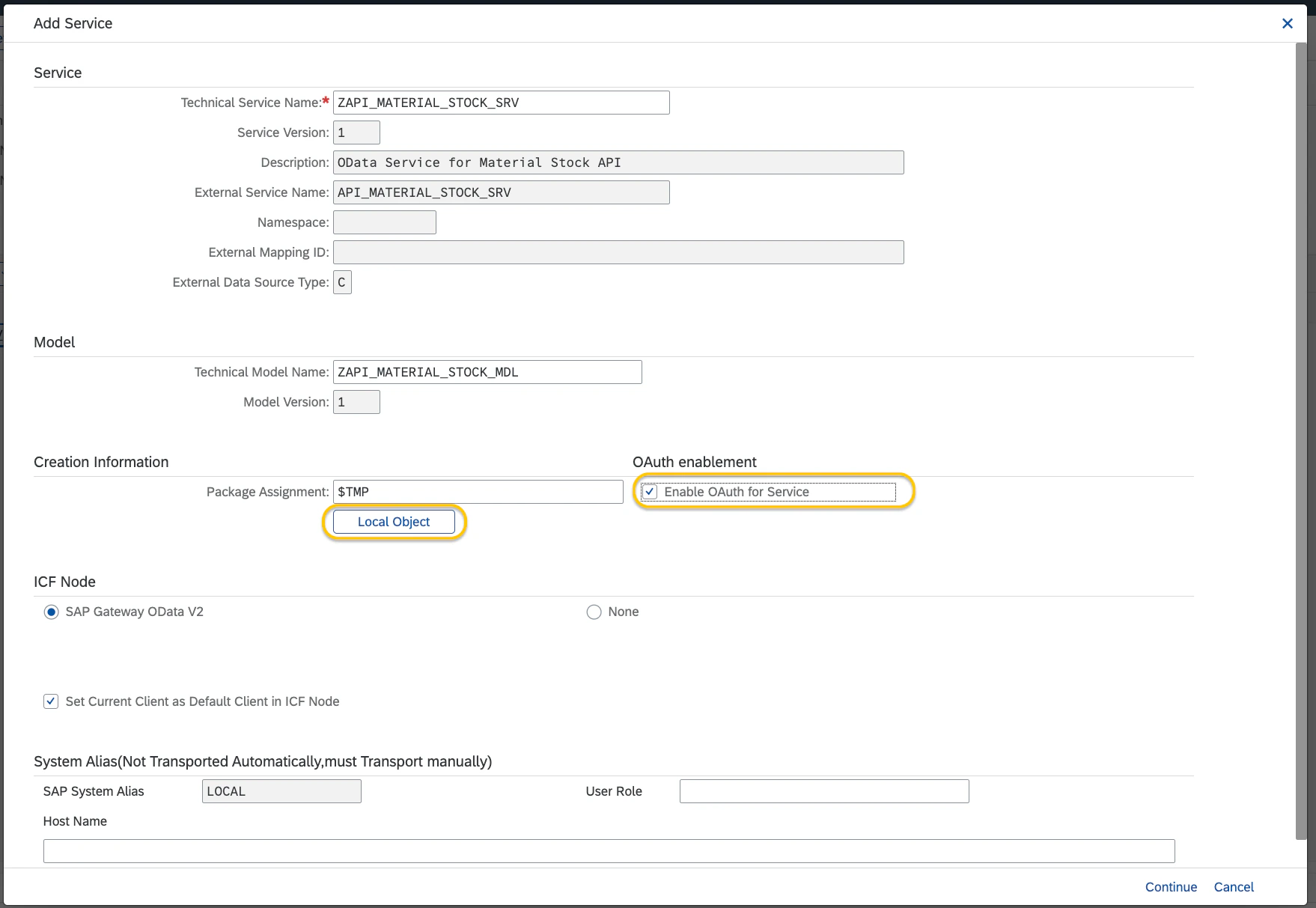The width and height of the screenshot is (1316, 908).
Task: Click the dialog's vertical scrollbar
Action: [1301, 442]
